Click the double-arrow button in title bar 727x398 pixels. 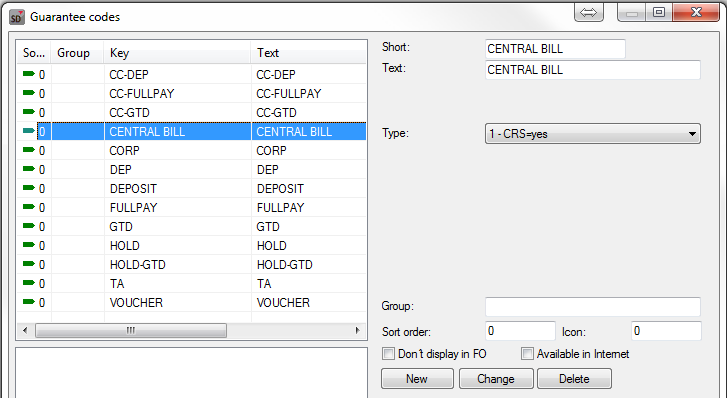pos(588,13)
